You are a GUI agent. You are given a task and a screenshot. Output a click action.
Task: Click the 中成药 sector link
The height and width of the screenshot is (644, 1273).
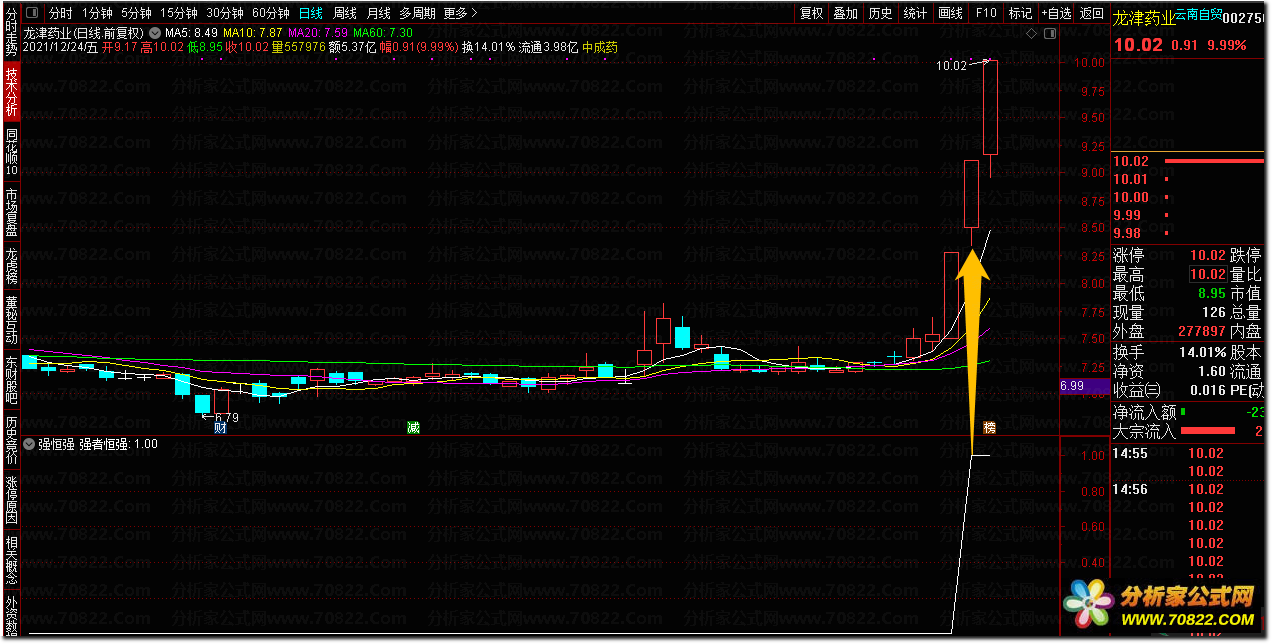click(x=600, y=47)
